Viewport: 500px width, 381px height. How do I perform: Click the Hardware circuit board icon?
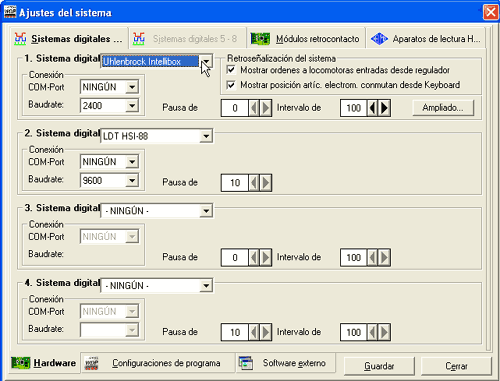[x=21, y=363]
